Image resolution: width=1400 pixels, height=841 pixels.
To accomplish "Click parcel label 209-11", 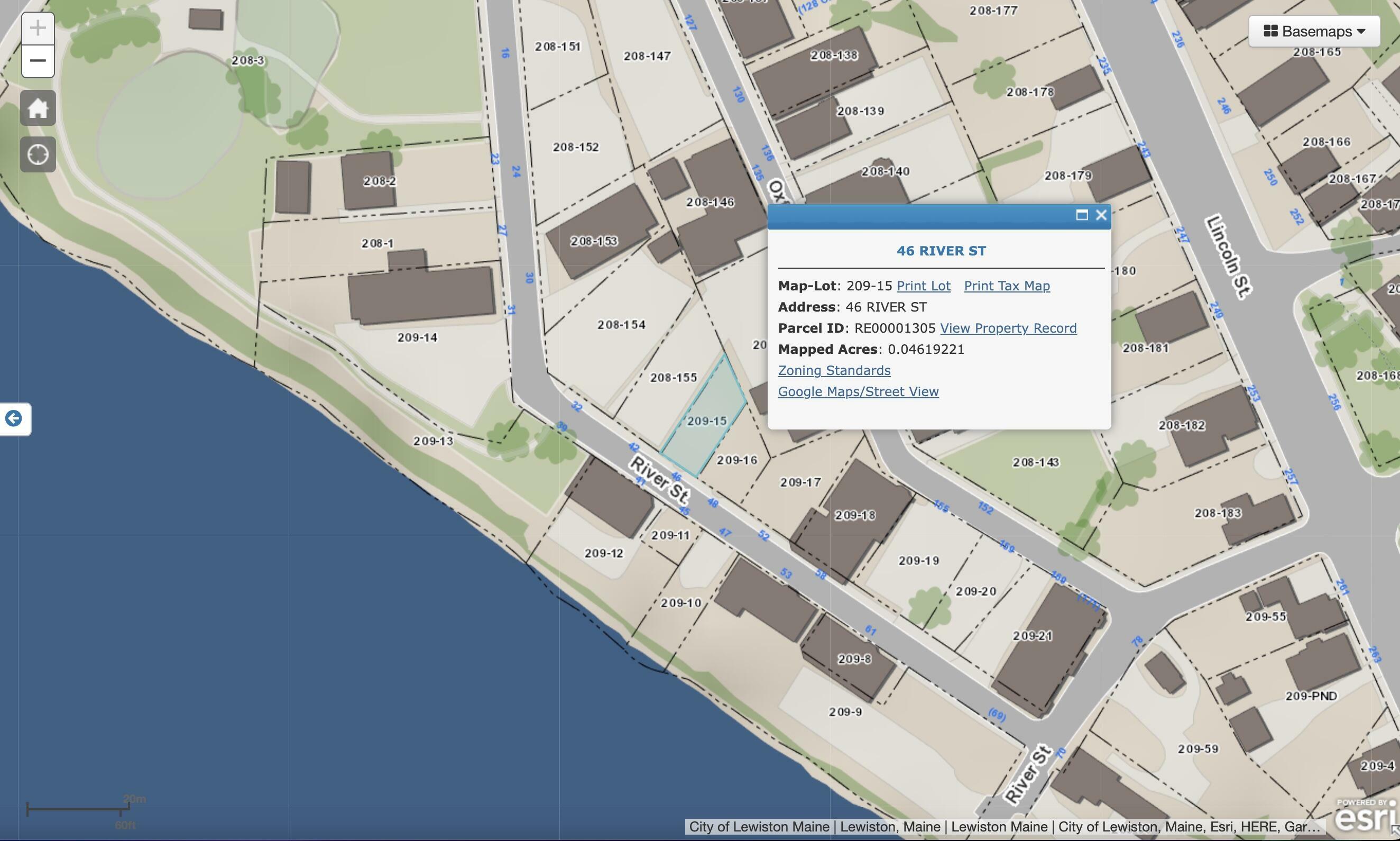I will tap(670, 535).
